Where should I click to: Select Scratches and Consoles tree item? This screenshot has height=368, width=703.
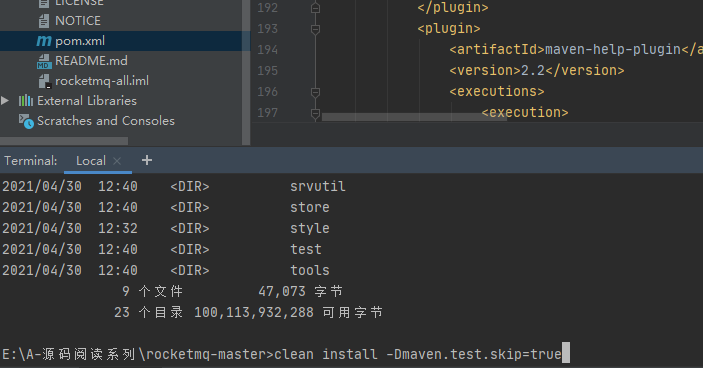[x=106, y=121]
